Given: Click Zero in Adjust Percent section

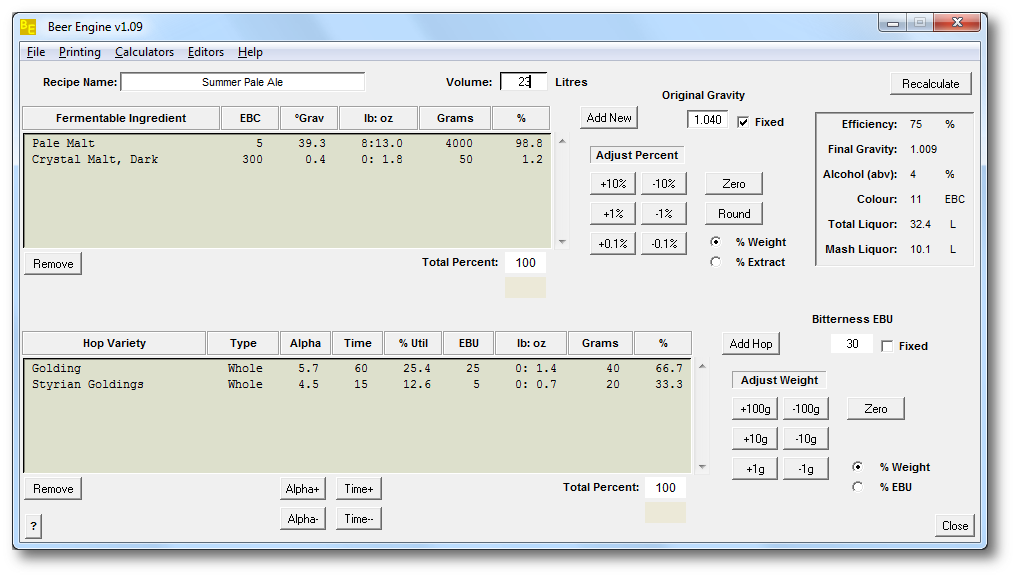Looking at the screenshot, I should click(x=733, y=184).
